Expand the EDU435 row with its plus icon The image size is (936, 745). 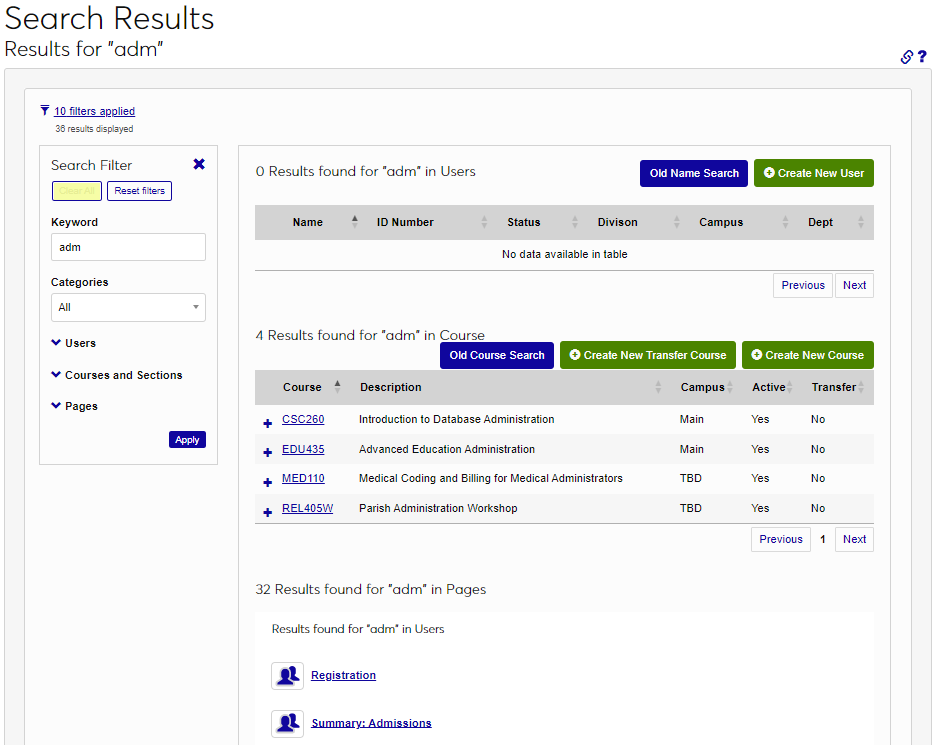point(266,452)
